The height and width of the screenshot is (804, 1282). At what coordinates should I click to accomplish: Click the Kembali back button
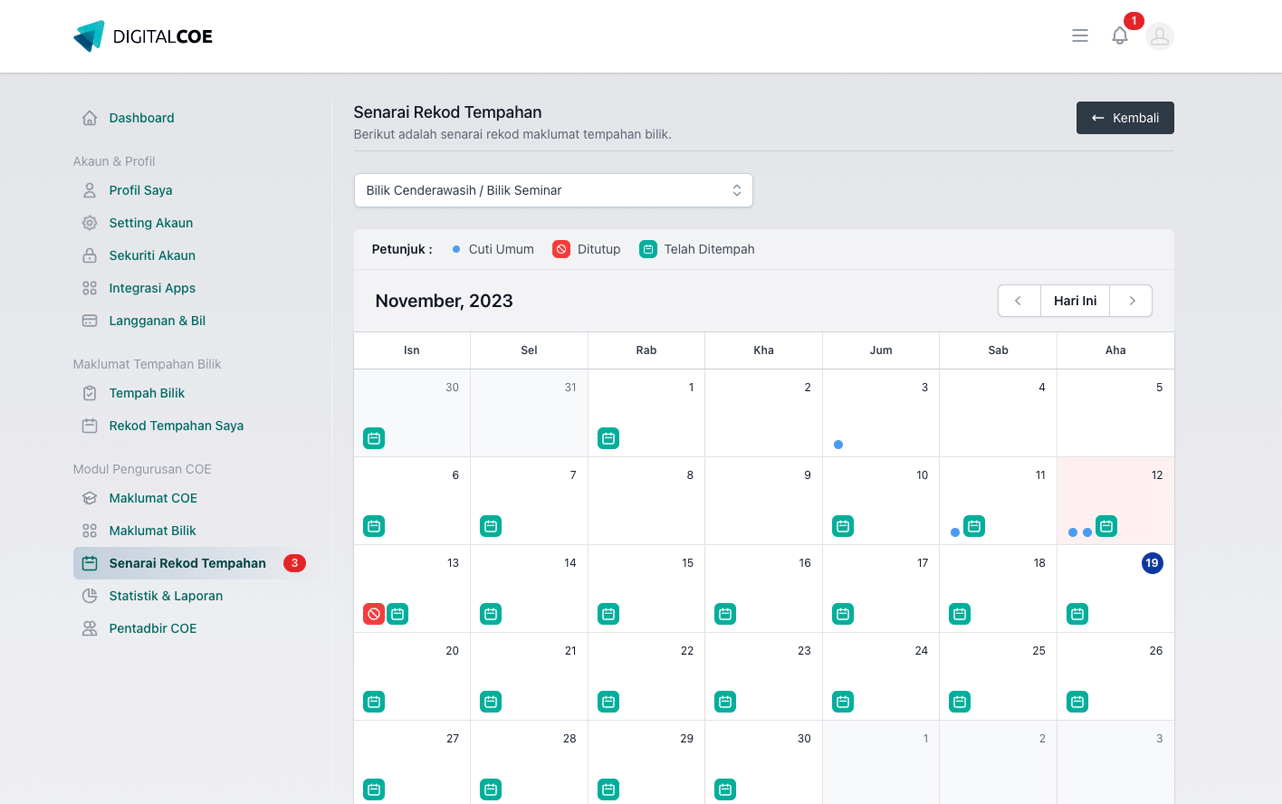tap(1125, 118)
